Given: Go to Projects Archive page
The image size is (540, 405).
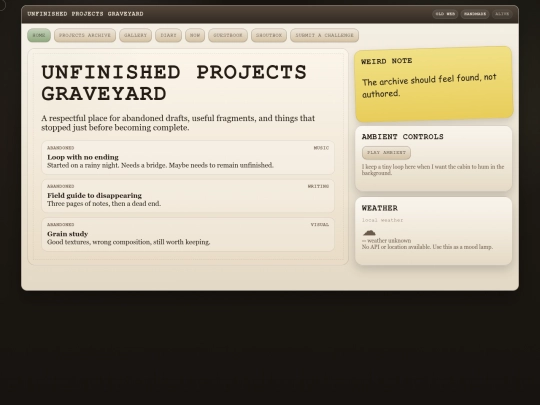Looking at the screenshot, I should click(x=85, y=35).
